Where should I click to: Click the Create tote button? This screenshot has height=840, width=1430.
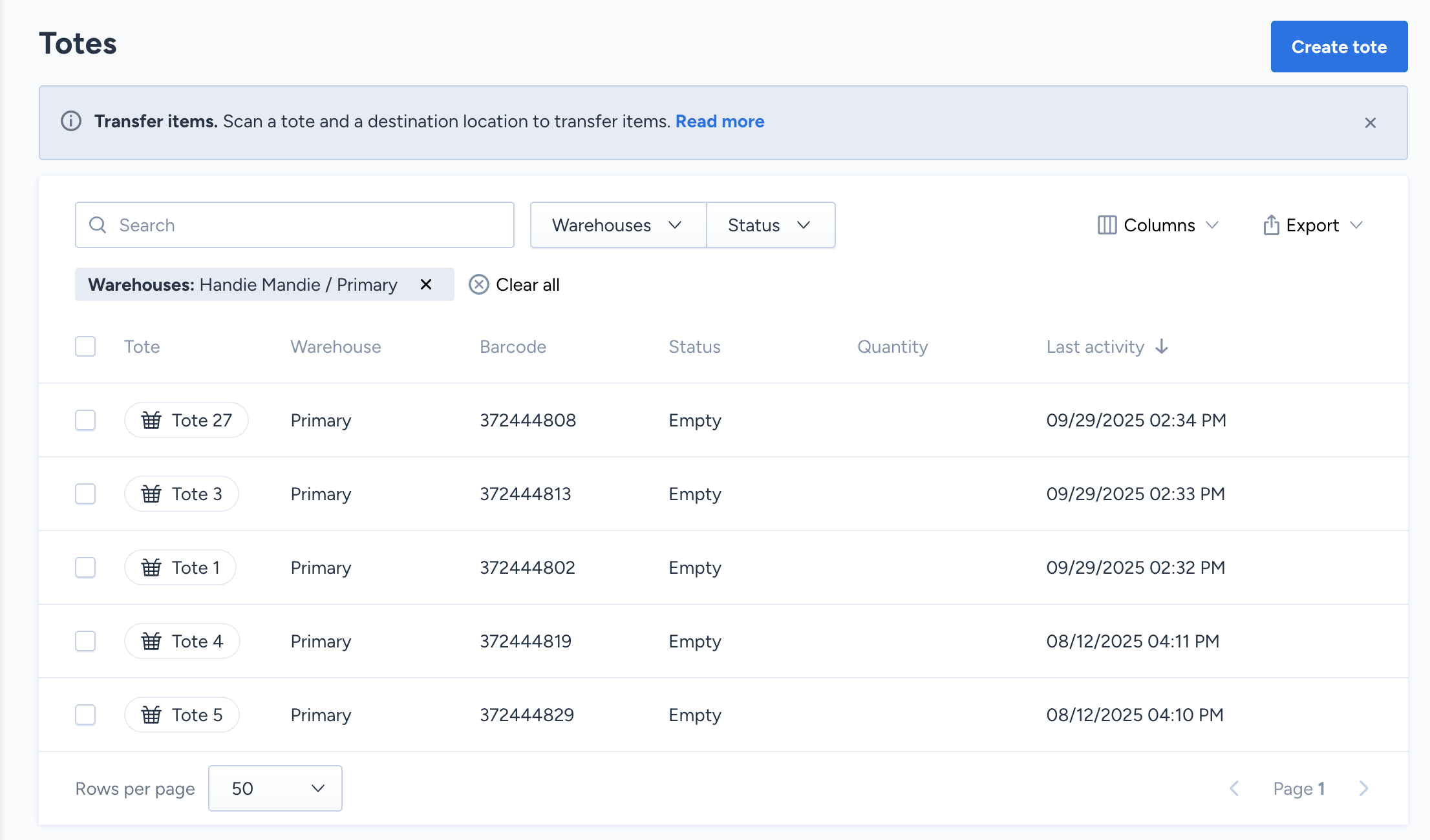pos(1339,47)
